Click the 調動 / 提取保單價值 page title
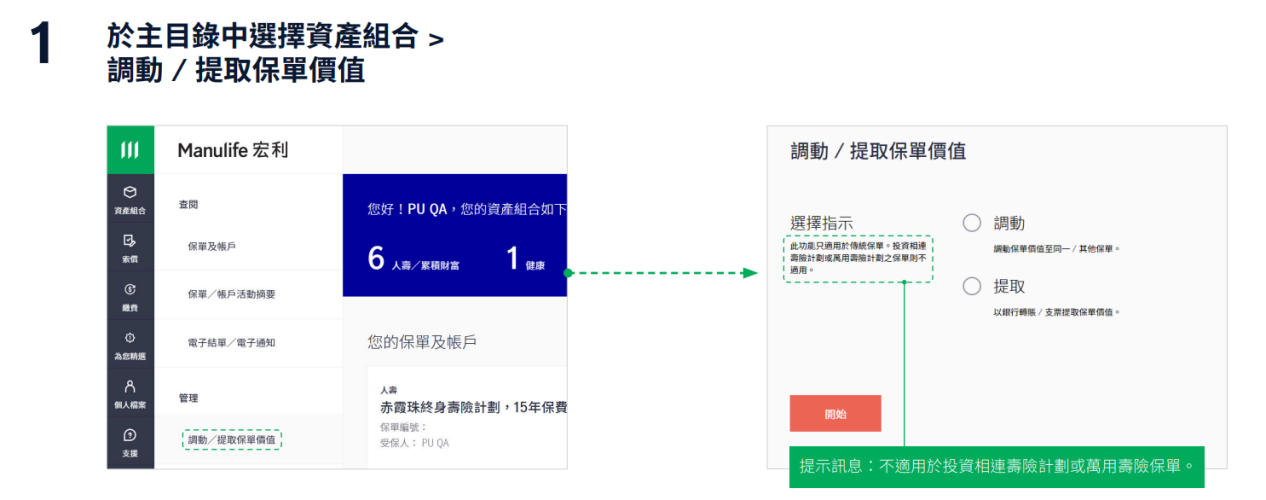 (x=878, y=152)
